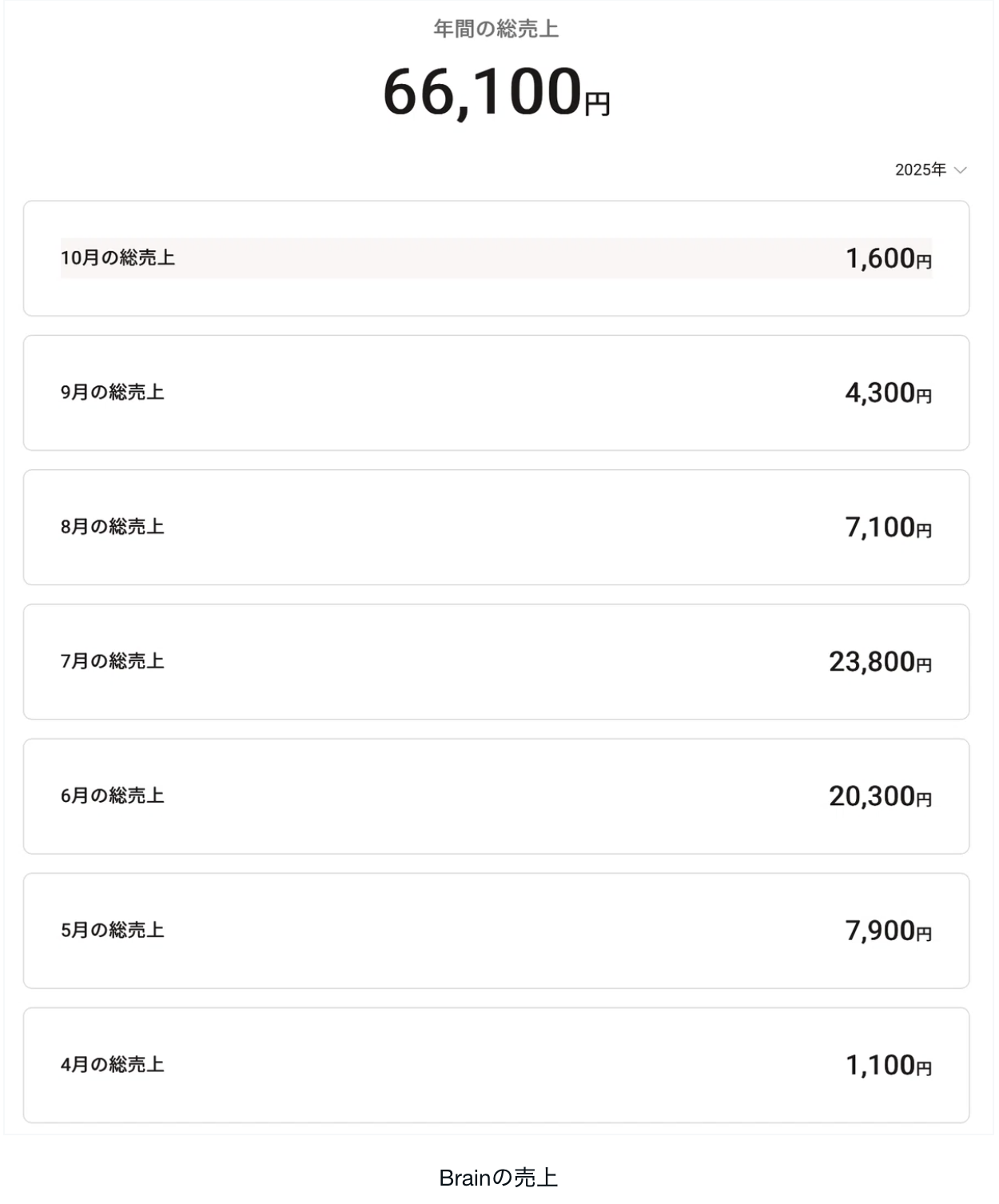
Task: Open the 9月の総売上 card label
Action: point(113,393)
